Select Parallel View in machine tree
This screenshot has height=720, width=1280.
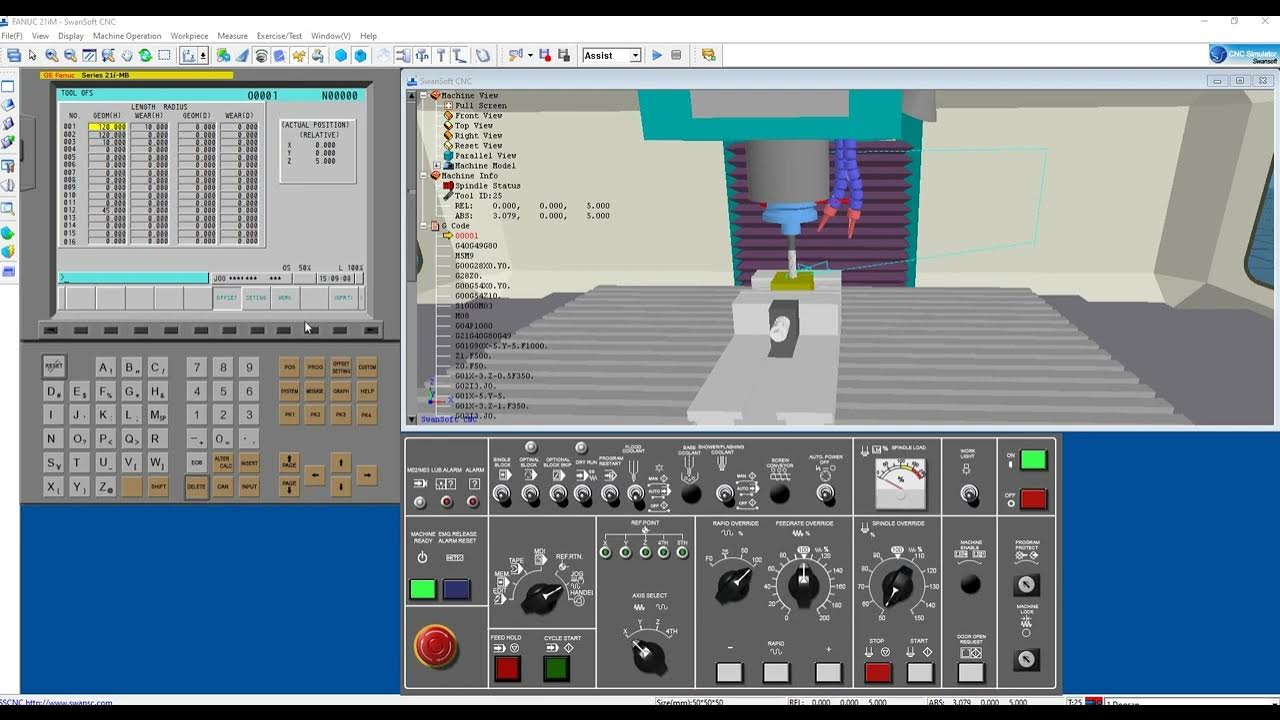click(x=485, y=156)
